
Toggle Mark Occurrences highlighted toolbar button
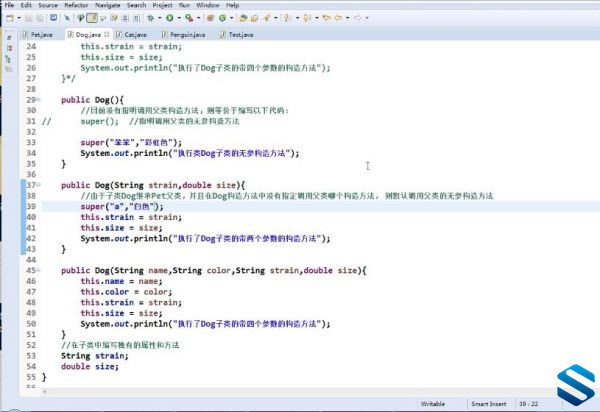coord(92,18)
